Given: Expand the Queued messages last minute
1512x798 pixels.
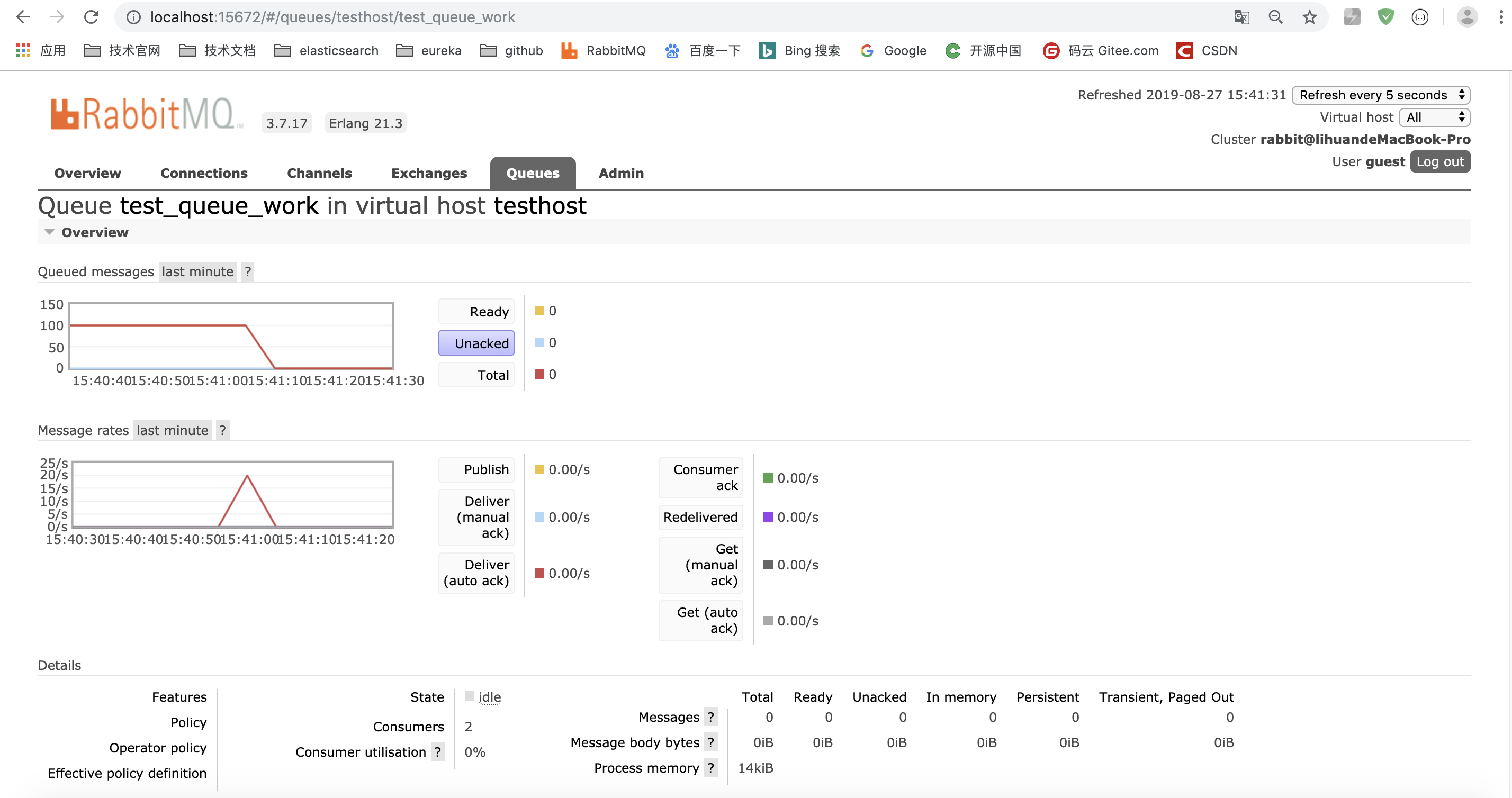Looking at the screenshot, I should pyautogui.click(x=197, y=271).
